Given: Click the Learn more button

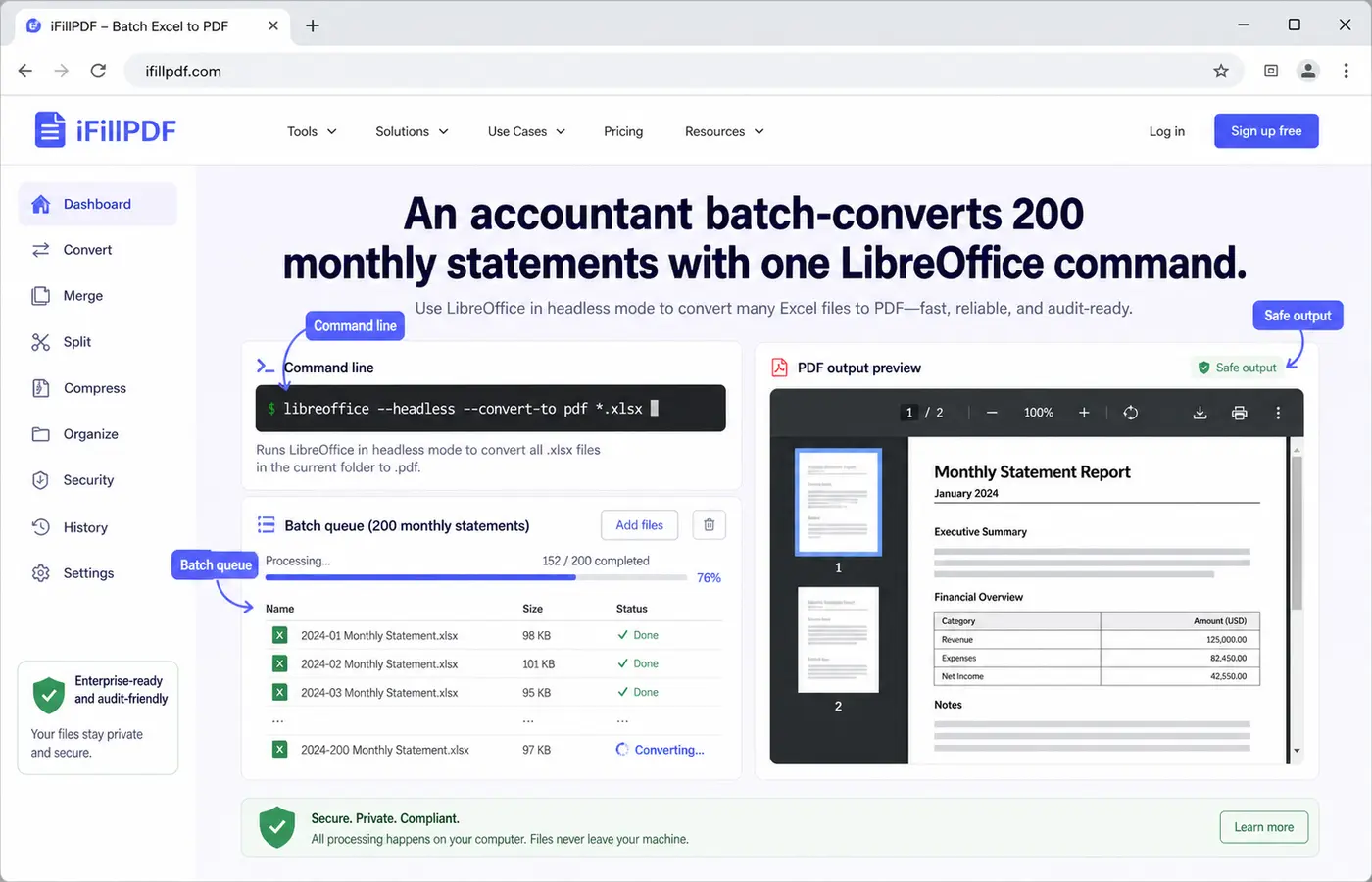Looking at the screenshot, I should coord(1263,827).
